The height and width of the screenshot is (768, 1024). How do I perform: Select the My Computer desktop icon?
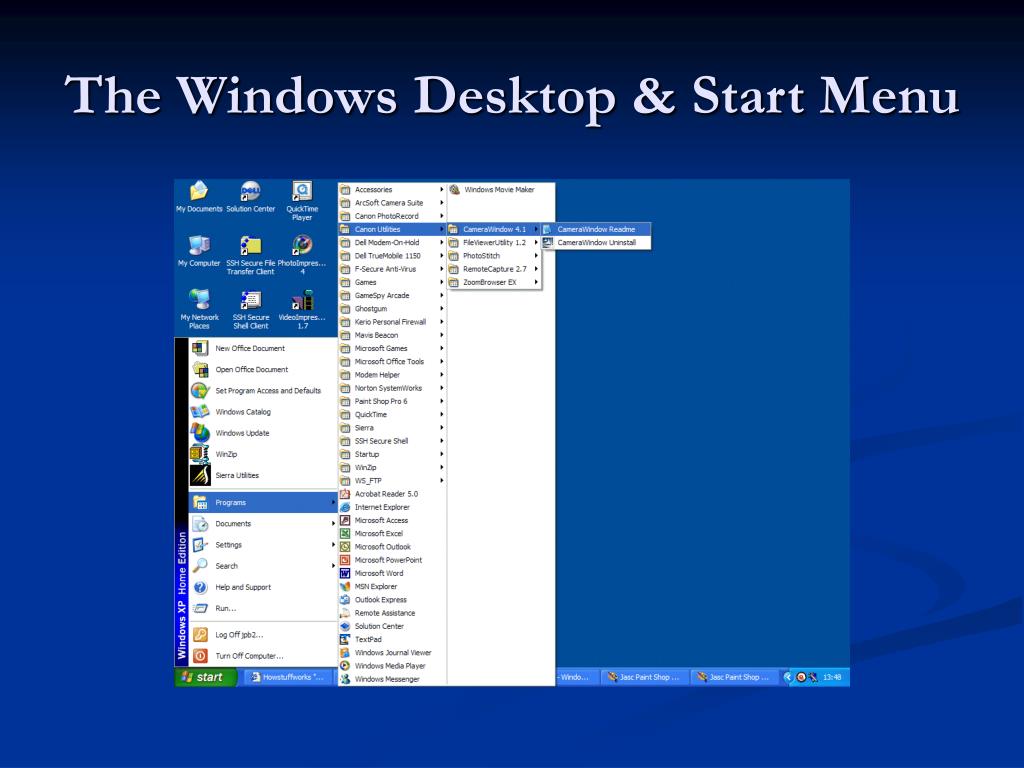[199, 251]
